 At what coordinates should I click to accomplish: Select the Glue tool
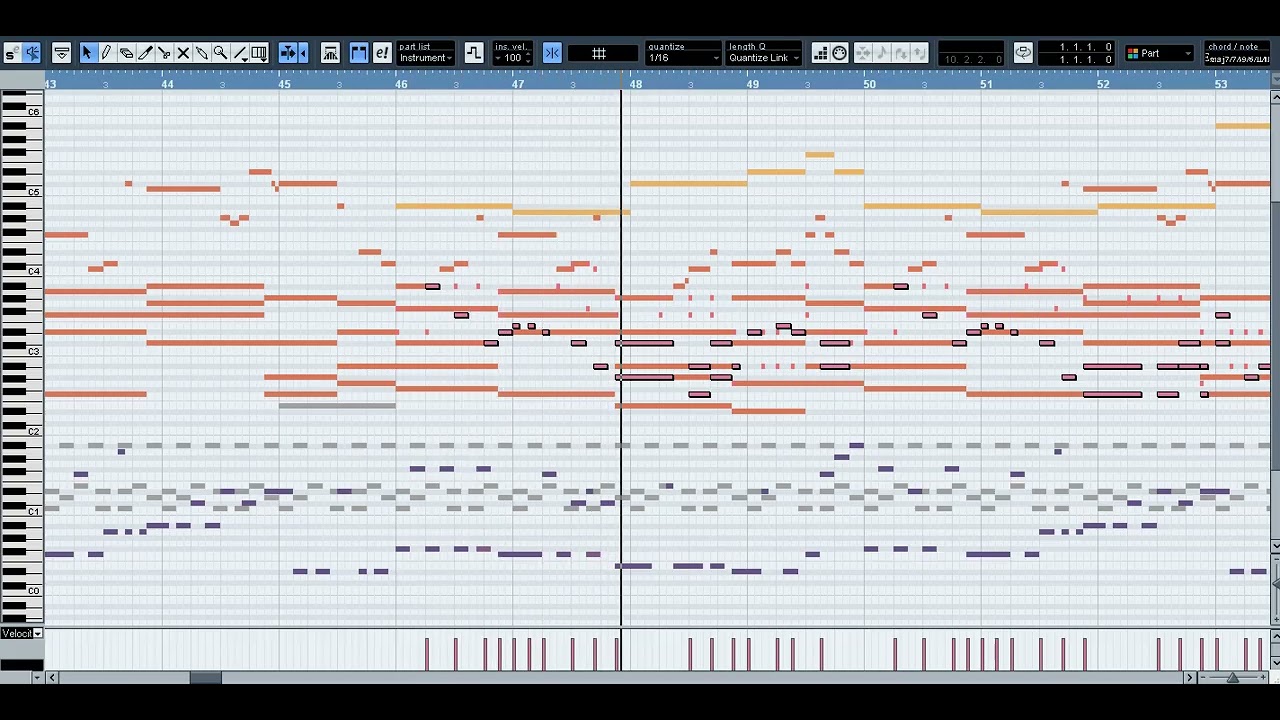point(202,53)
